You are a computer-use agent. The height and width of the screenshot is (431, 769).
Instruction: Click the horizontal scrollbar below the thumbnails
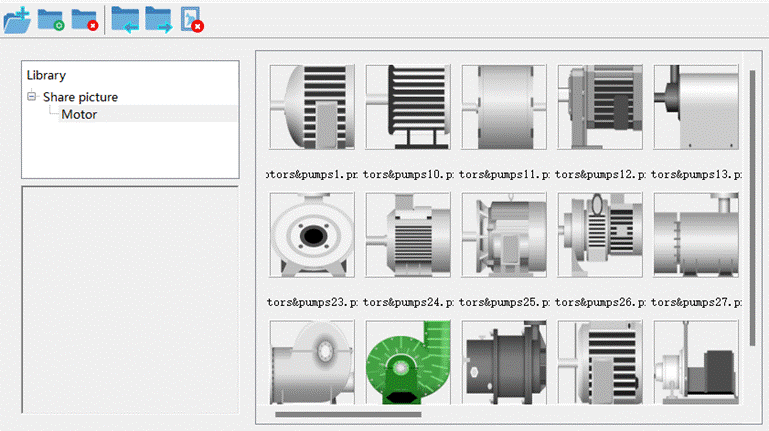[348, 413]
